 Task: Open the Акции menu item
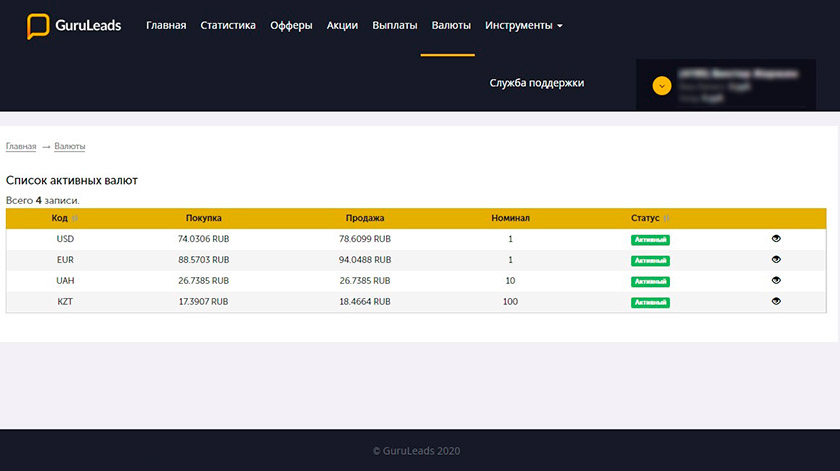[x=342, y=25]
